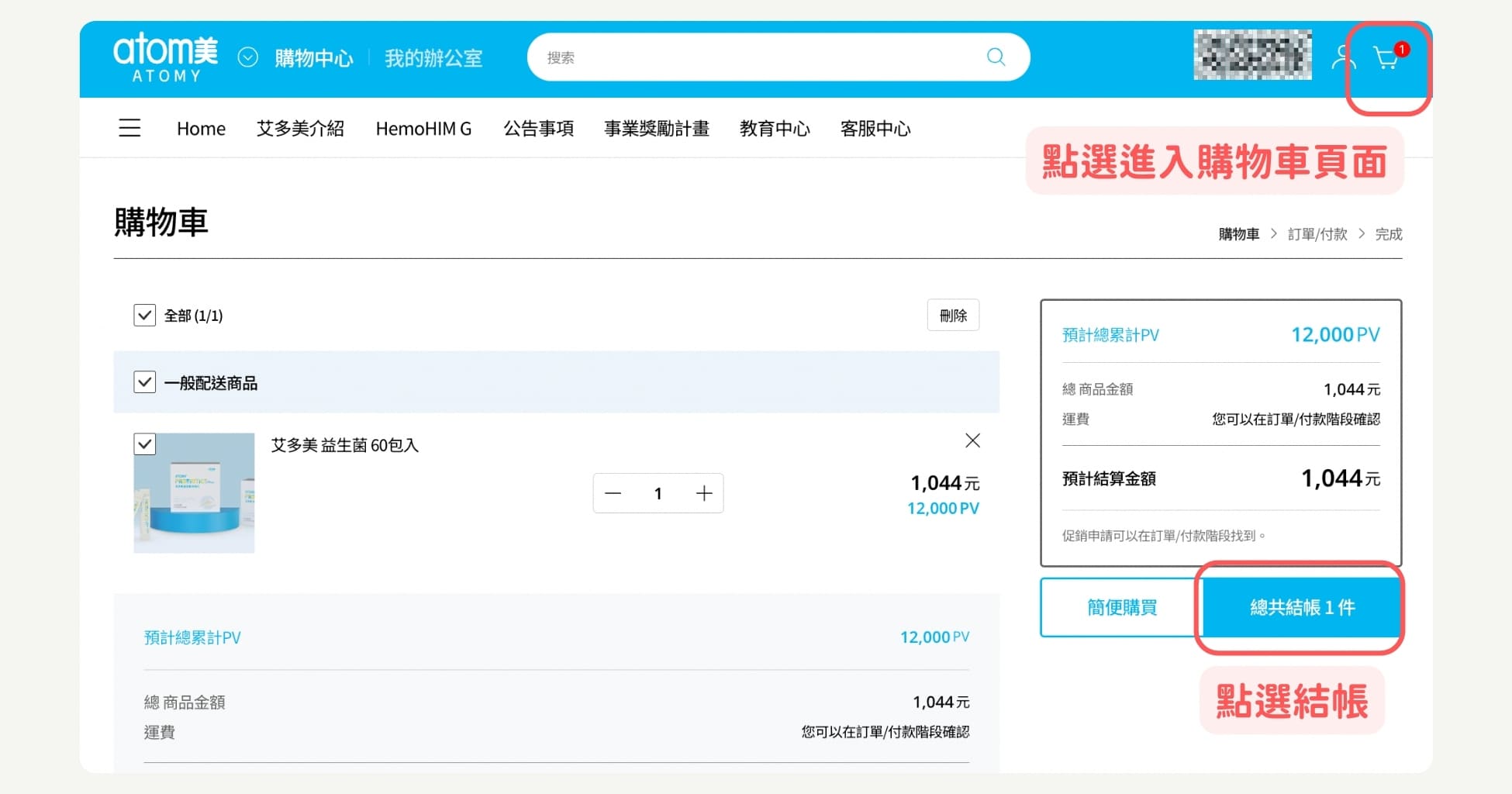This screenshot has height=794, width=1512.
Task: Toggle checkbox for 艾多美 益生菌 item
Action: pyautogui.click(x=145, y=444)
